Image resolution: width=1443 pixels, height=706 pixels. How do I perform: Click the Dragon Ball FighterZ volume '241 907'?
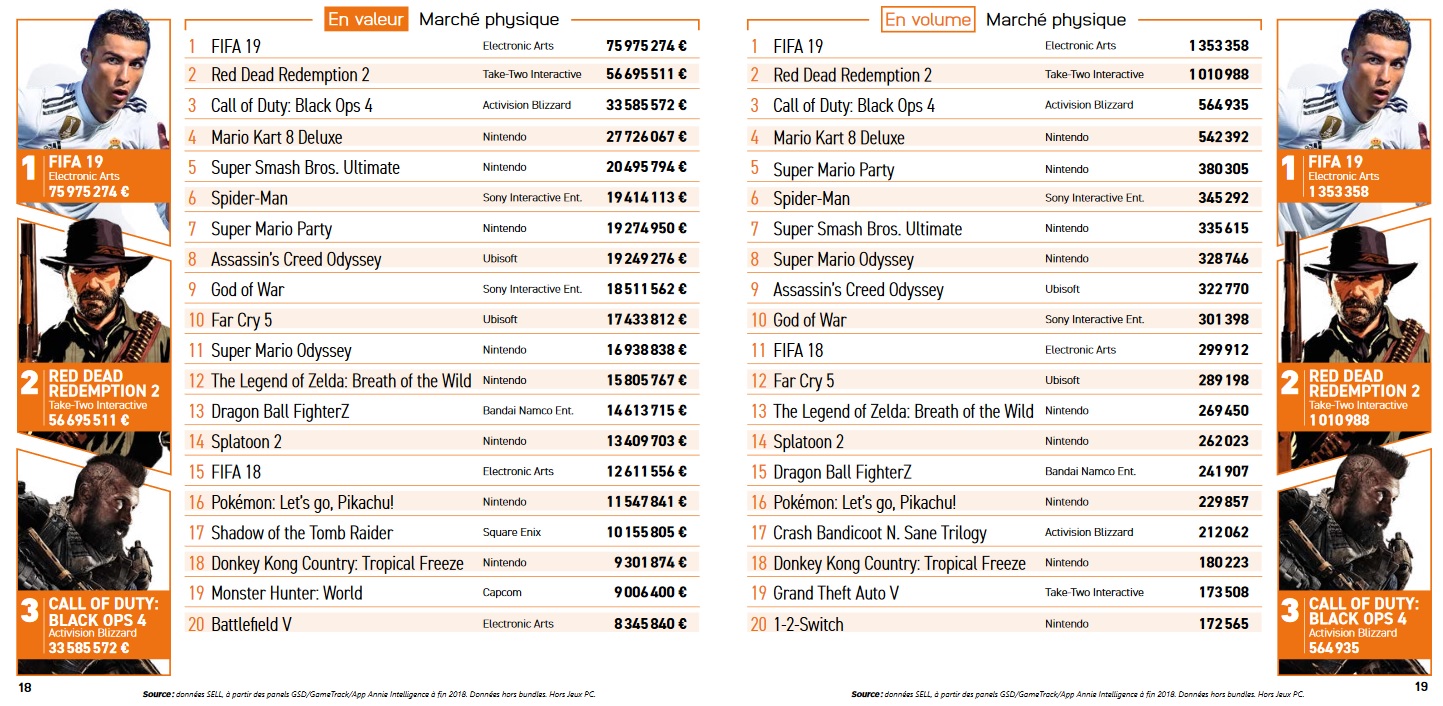tap(1223, 471)
